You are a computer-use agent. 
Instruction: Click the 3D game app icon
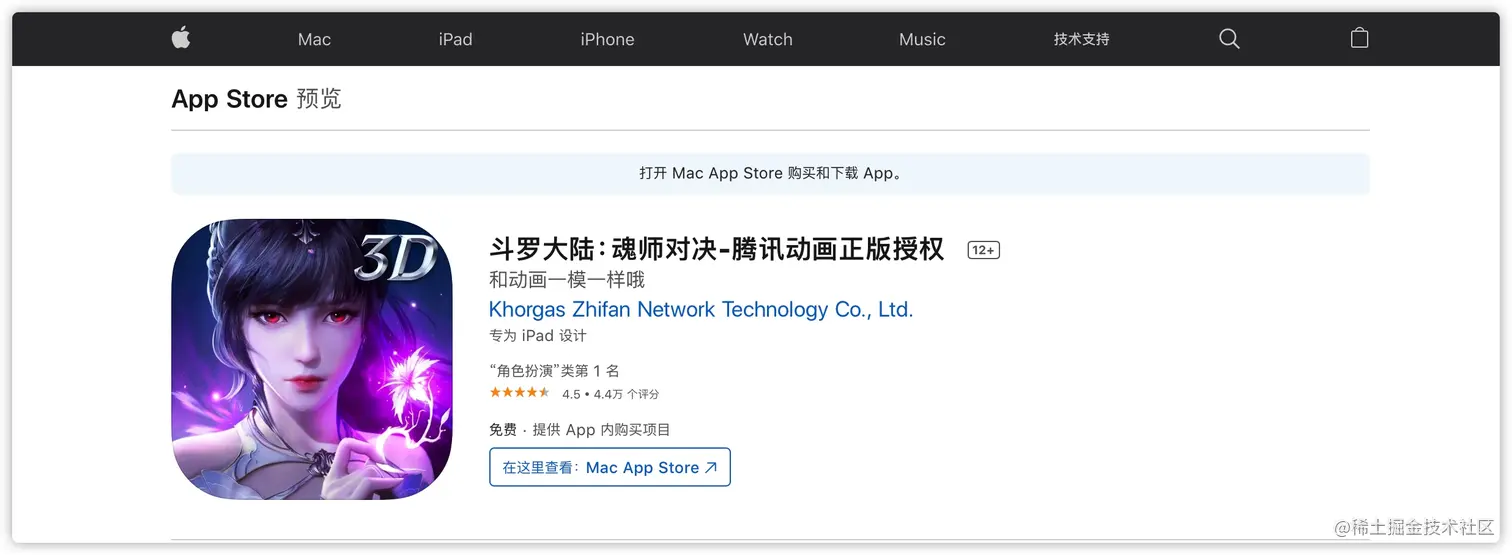[312, 359]
